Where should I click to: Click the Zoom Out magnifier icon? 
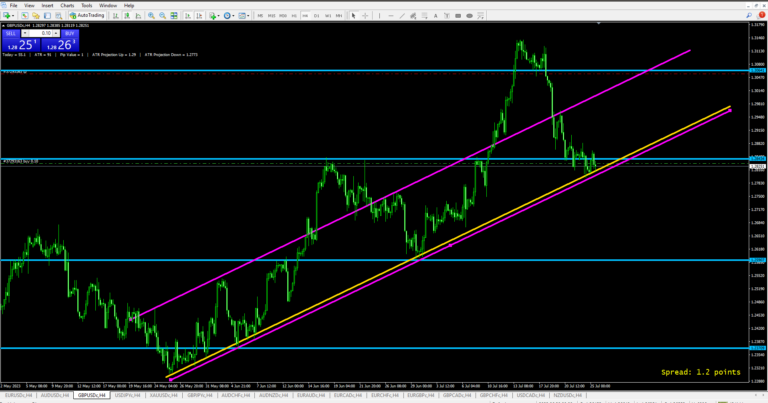(162, 16)
